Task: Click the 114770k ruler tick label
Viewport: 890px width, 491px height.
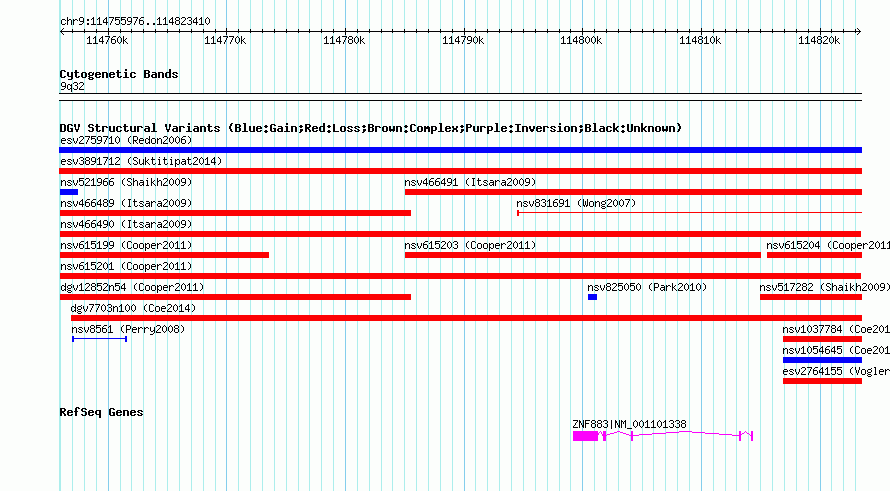Action: 225,40
